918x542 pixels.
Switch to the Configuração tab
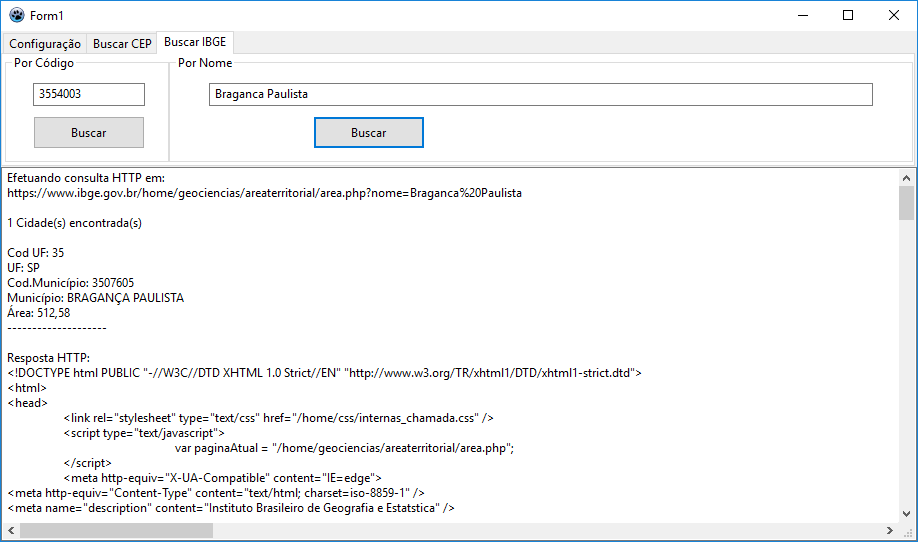click(45, 44)
